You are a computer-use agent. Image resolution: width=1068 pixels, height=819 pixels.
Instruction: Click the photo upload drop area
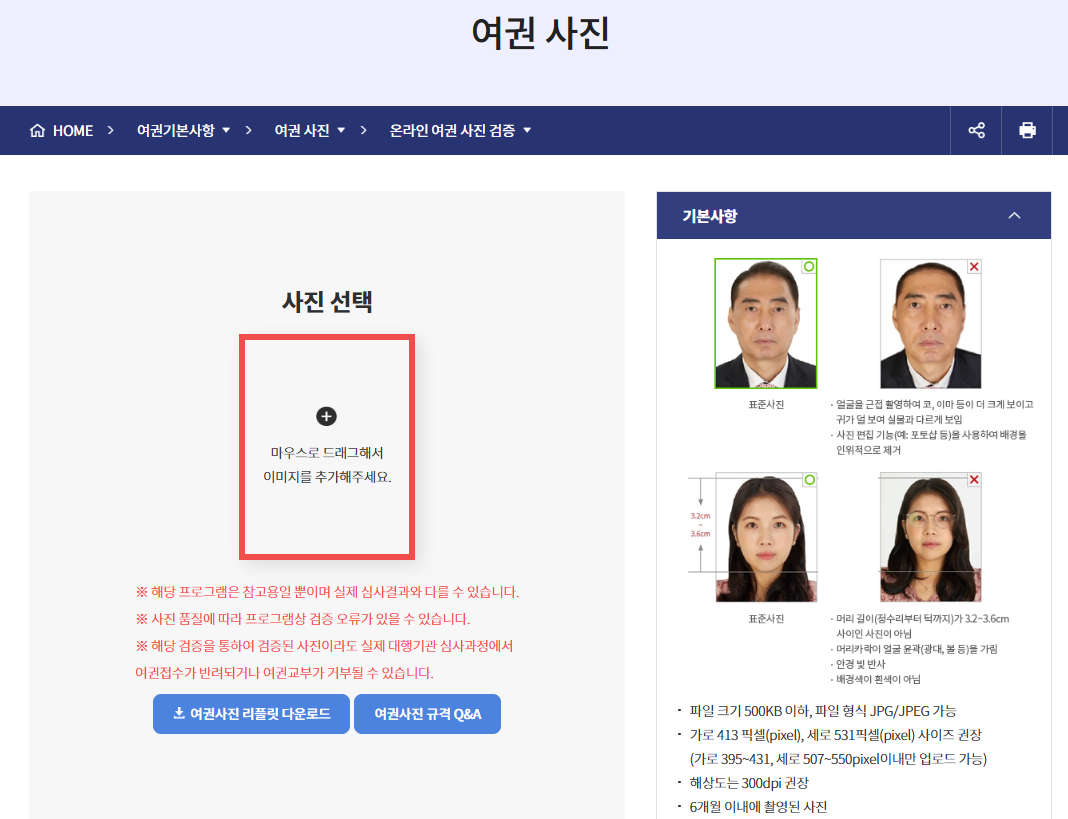(x=327, y=447)
